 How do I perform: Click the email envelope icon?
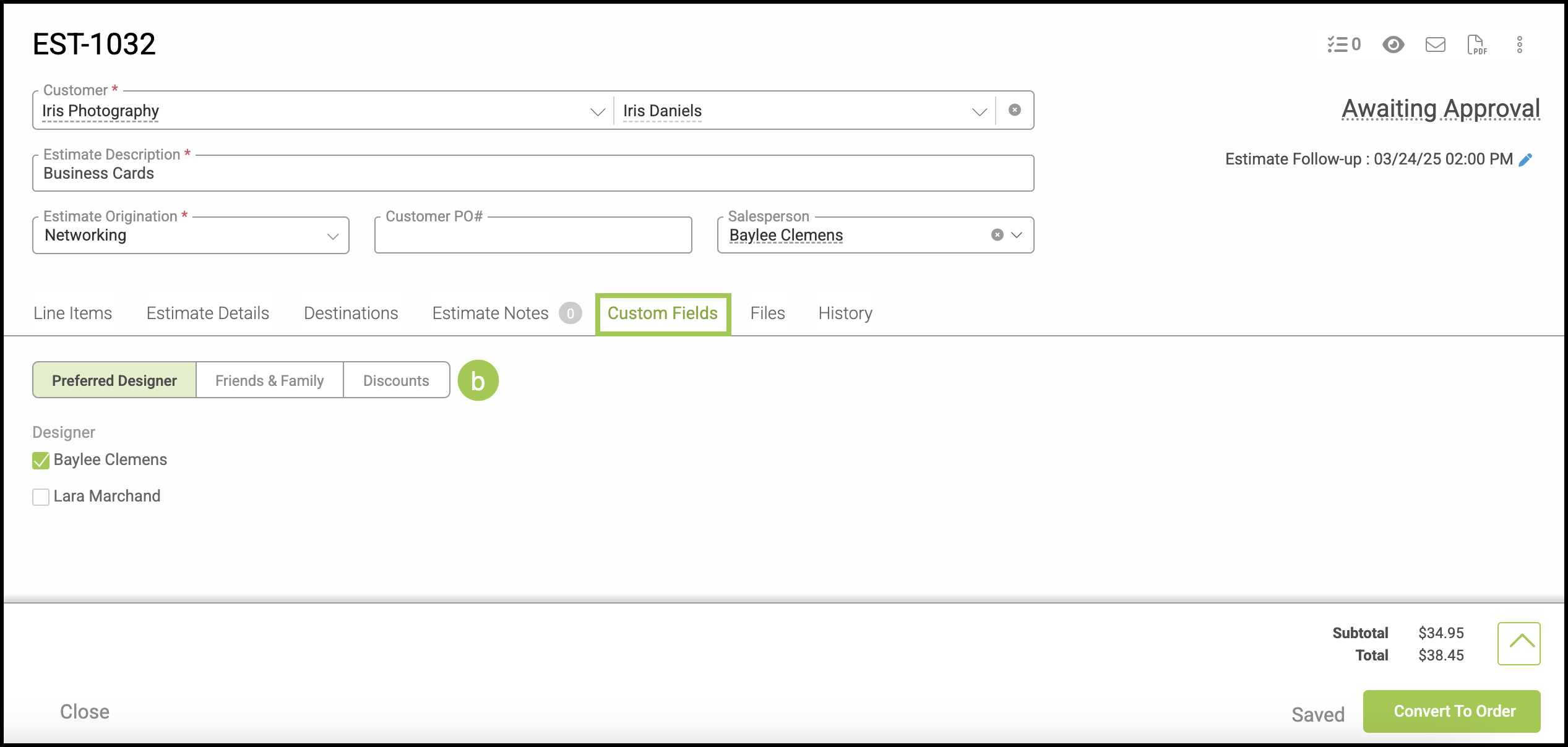pyautogui.click(x=1435, y=45)
